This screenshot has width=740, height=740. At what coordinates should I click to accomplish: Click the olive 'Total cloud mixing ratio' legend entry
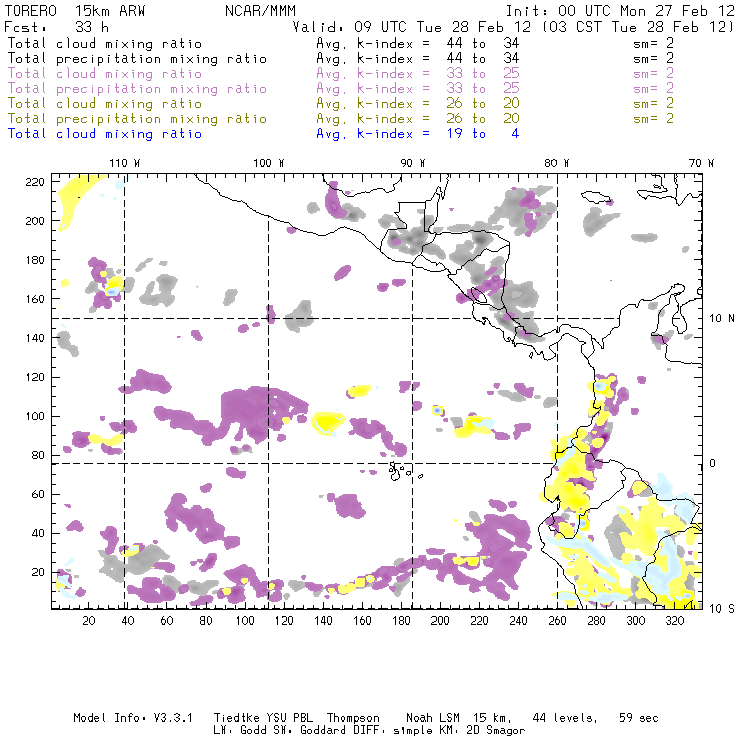[104, 104]
